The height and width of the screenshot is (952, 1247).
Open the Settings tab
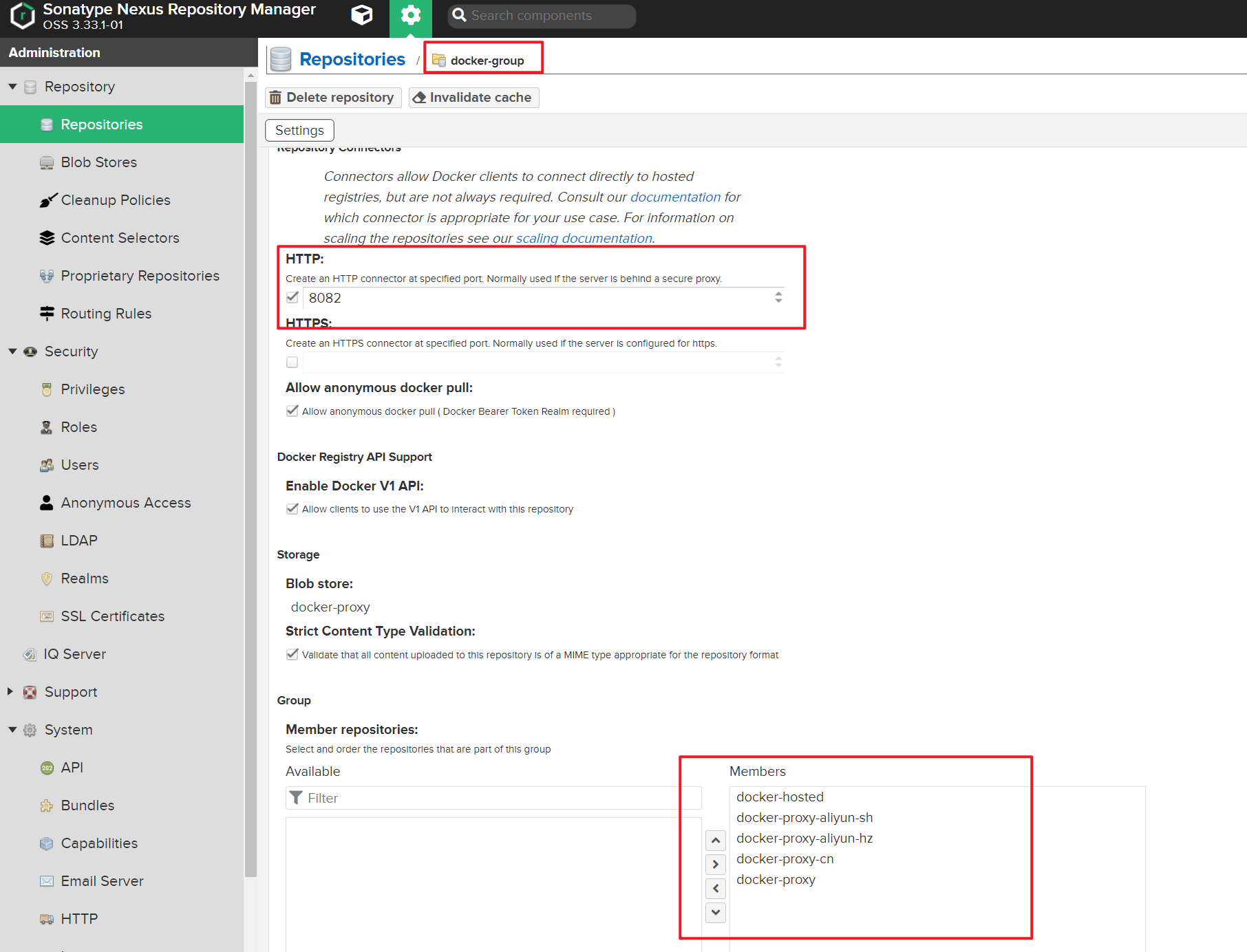coord(299,130)
